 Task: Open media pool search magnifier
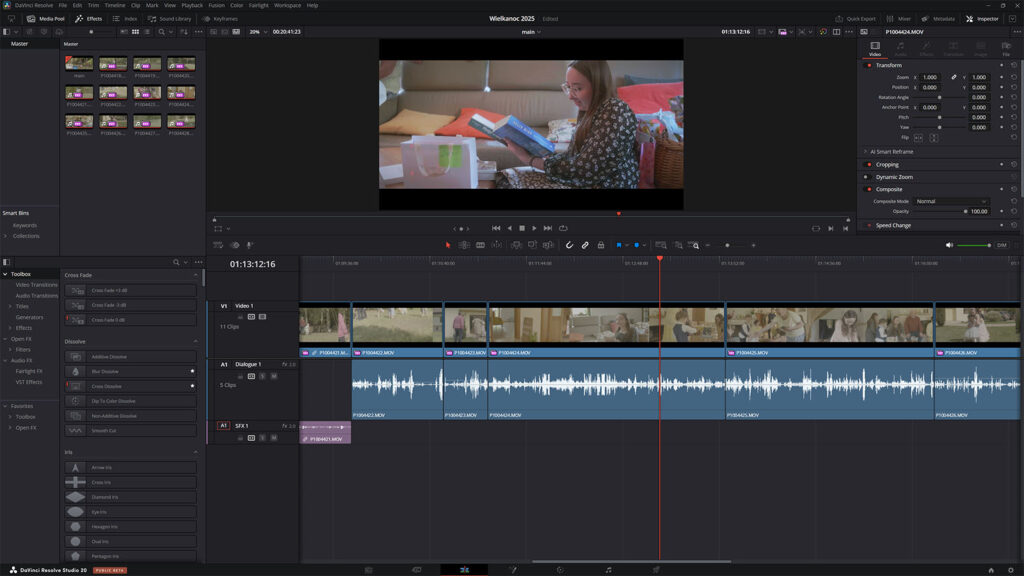(161, 31)
